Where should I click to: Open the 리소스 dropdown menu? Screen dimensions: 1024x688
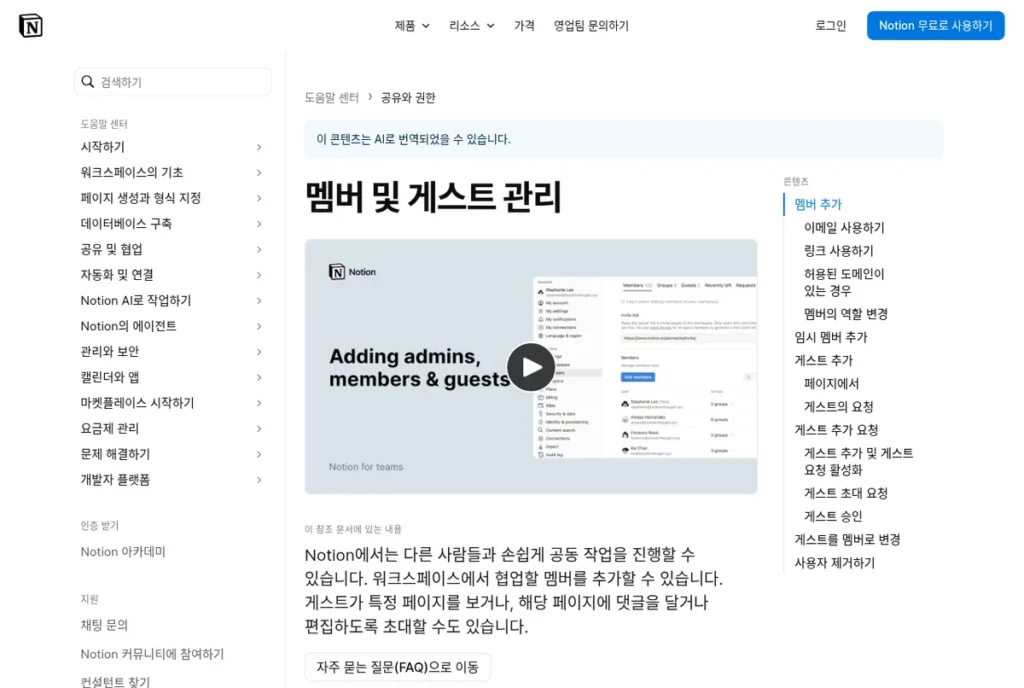pyautogui.click(x=472, y=25)
